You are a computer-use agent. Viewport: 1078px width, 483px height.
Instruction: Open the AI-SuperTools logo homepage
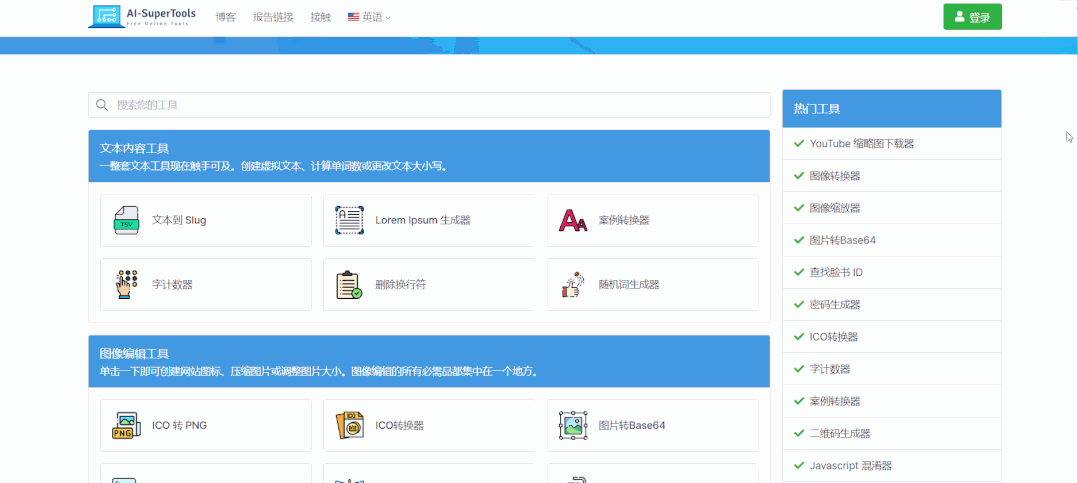(x=142, y=16)
